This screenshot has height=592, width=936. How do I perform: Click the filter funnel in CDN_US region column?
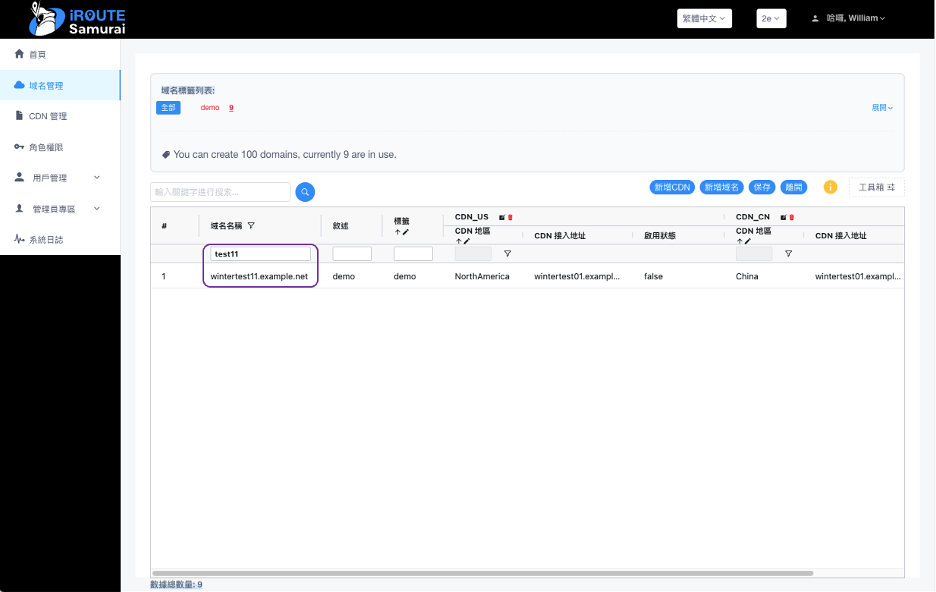pyautogui.click(x=507, y=254)
